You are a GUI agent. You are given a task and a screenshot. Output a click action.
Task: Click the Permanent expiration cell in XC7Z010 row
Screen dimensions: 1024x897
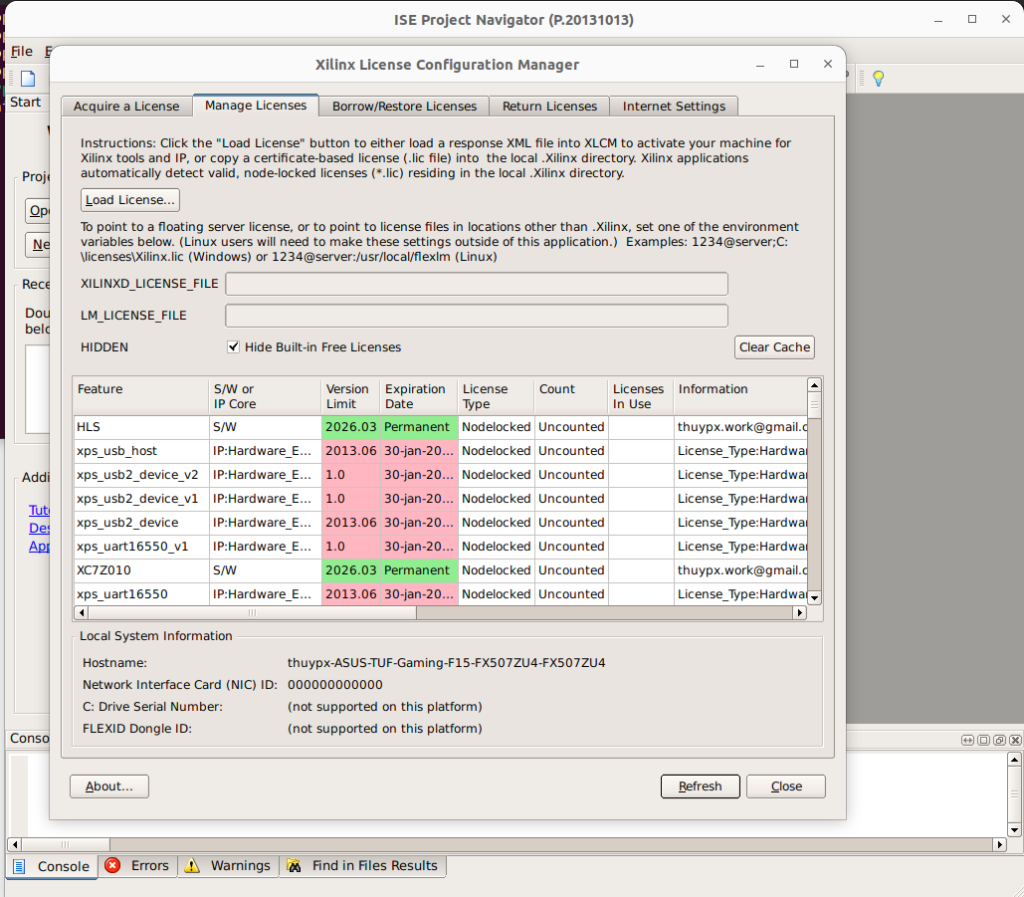pos(419,571)
